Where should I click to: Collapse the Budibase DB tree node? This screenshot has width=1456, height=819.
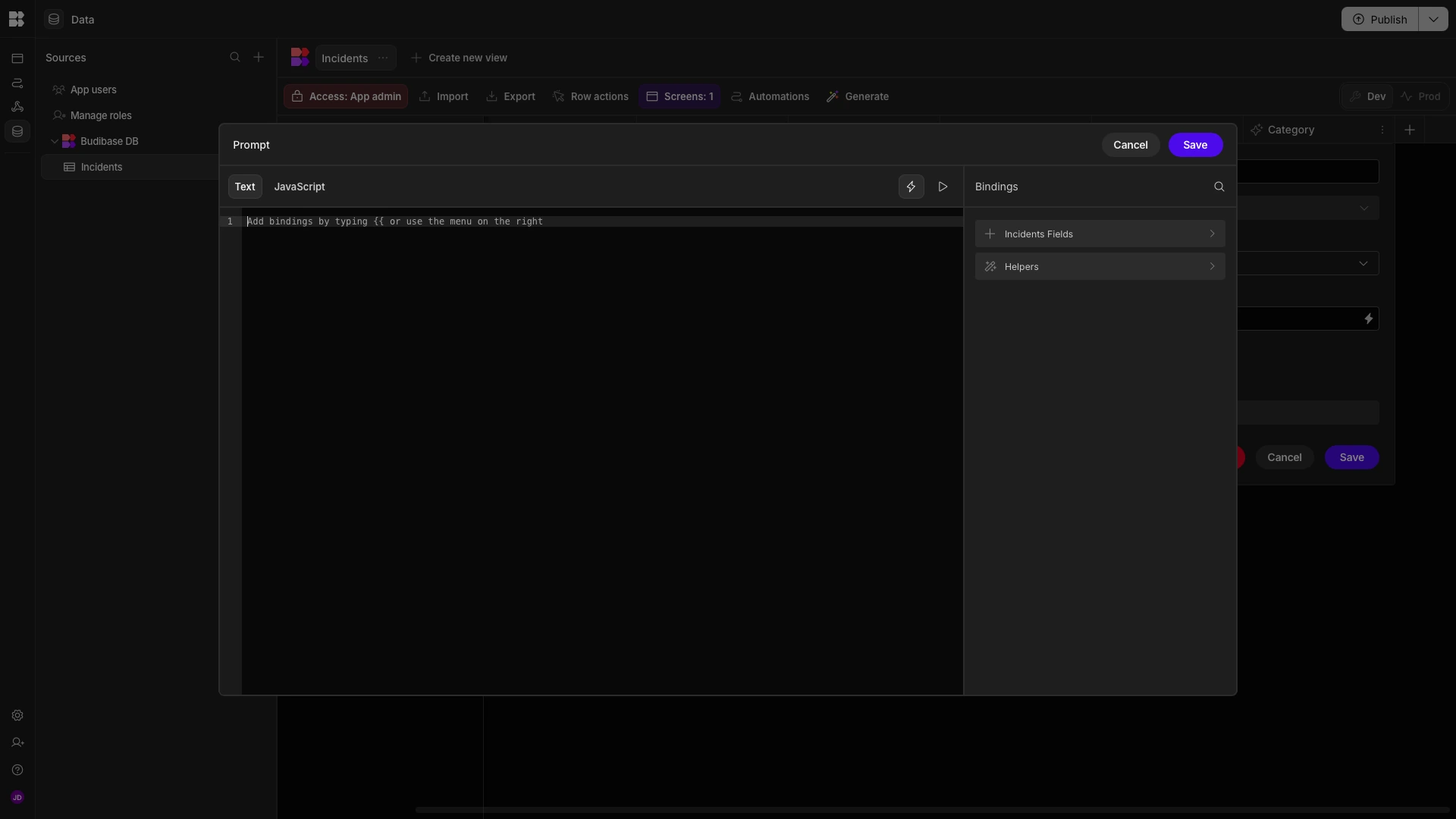tap(55, 142)
